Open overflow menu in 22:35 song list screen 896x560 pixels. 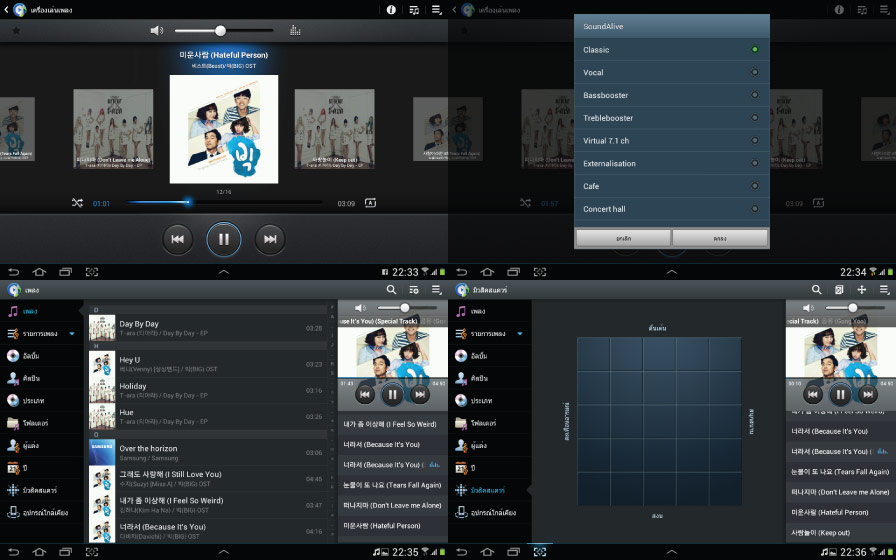[x=437, y=290]
